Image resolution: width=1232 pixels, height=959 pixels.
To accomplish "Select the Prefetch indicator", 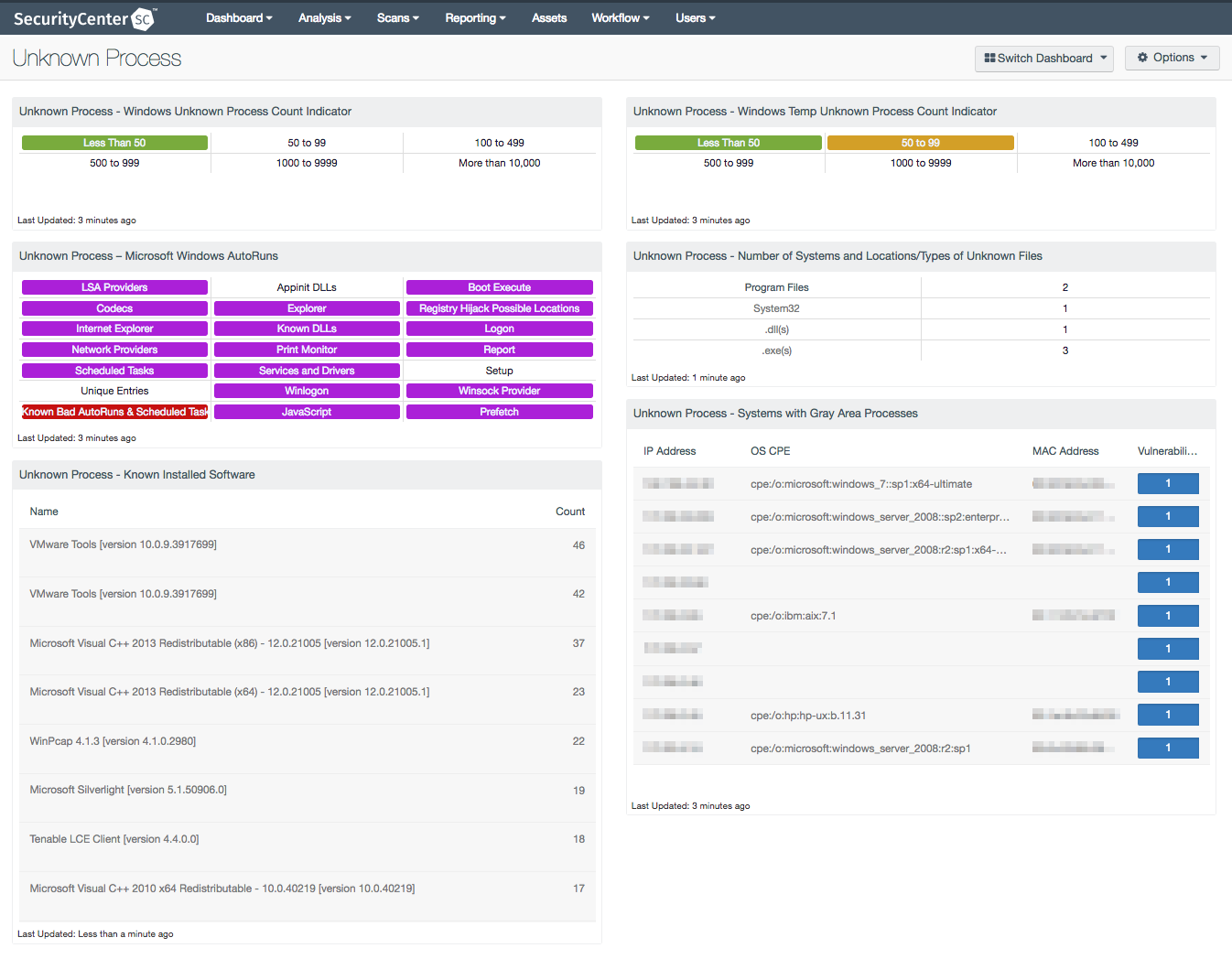I will [x=500, y=412].
